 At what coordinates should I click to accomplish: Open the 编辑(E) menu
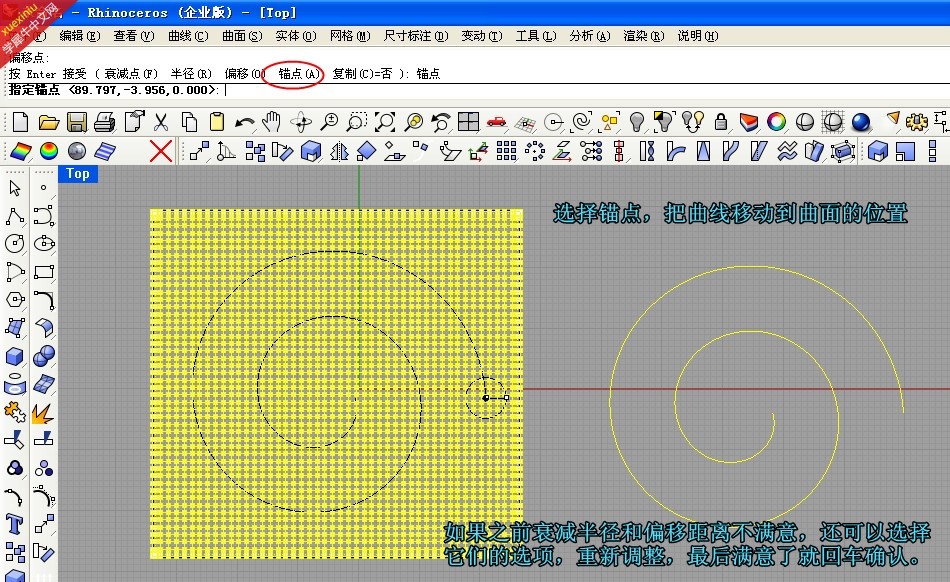80,36
